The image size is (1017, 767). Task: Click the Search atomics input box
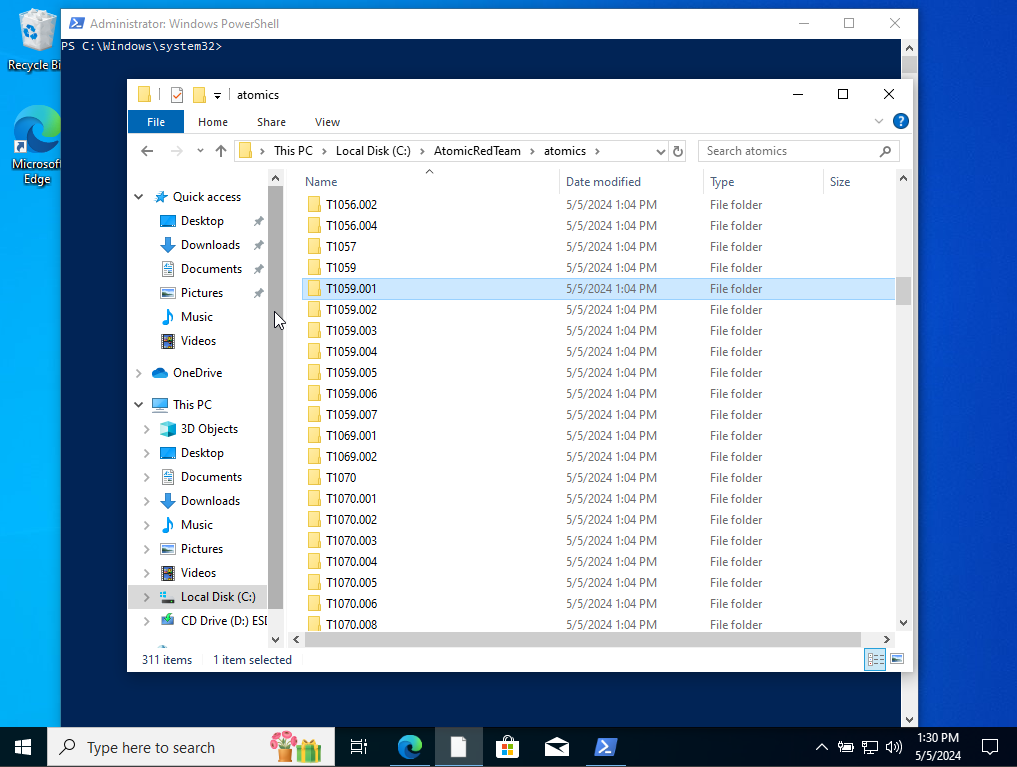[790, 151]
